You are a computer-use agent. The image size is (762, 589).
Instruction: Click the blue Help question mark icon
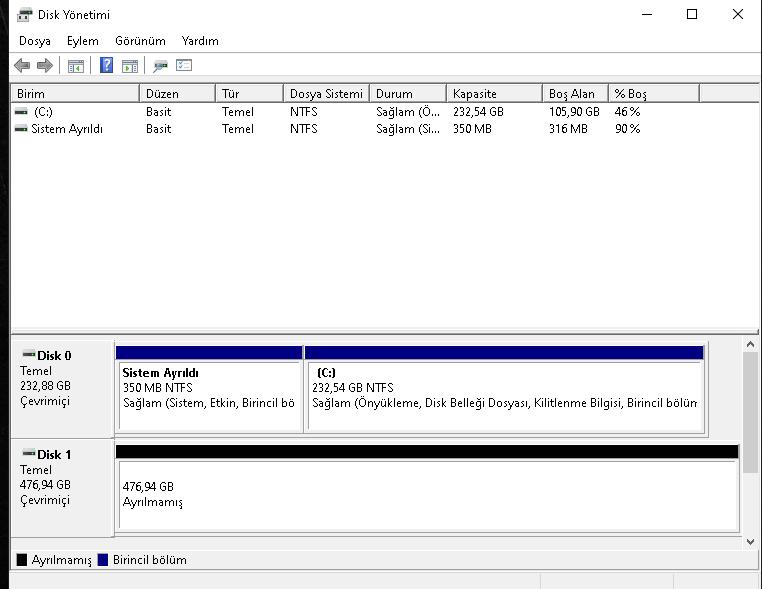[106, 66]
